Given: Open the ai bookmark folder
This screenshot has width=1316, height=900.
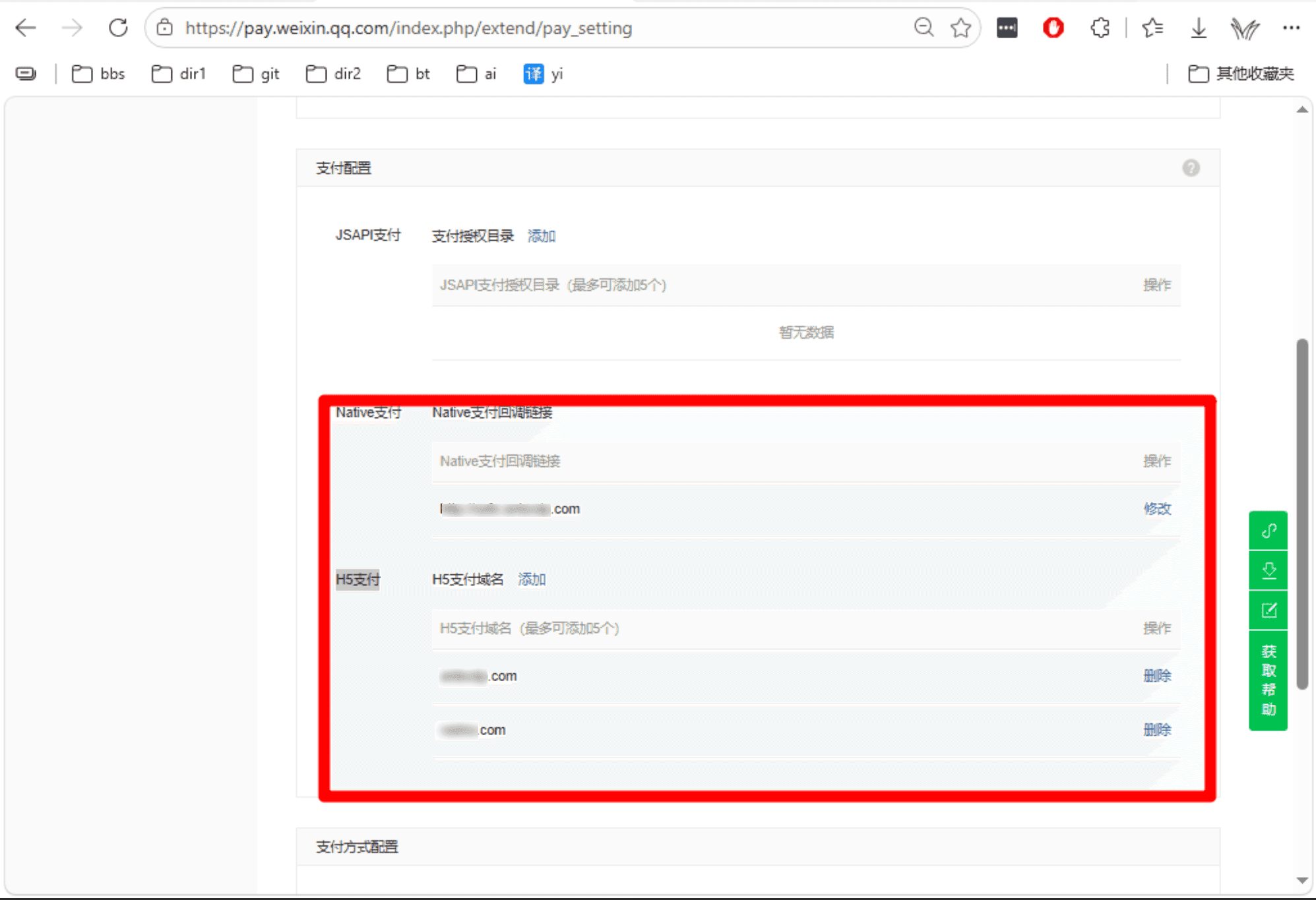Looking at the screenshot, I should point(476,74).
